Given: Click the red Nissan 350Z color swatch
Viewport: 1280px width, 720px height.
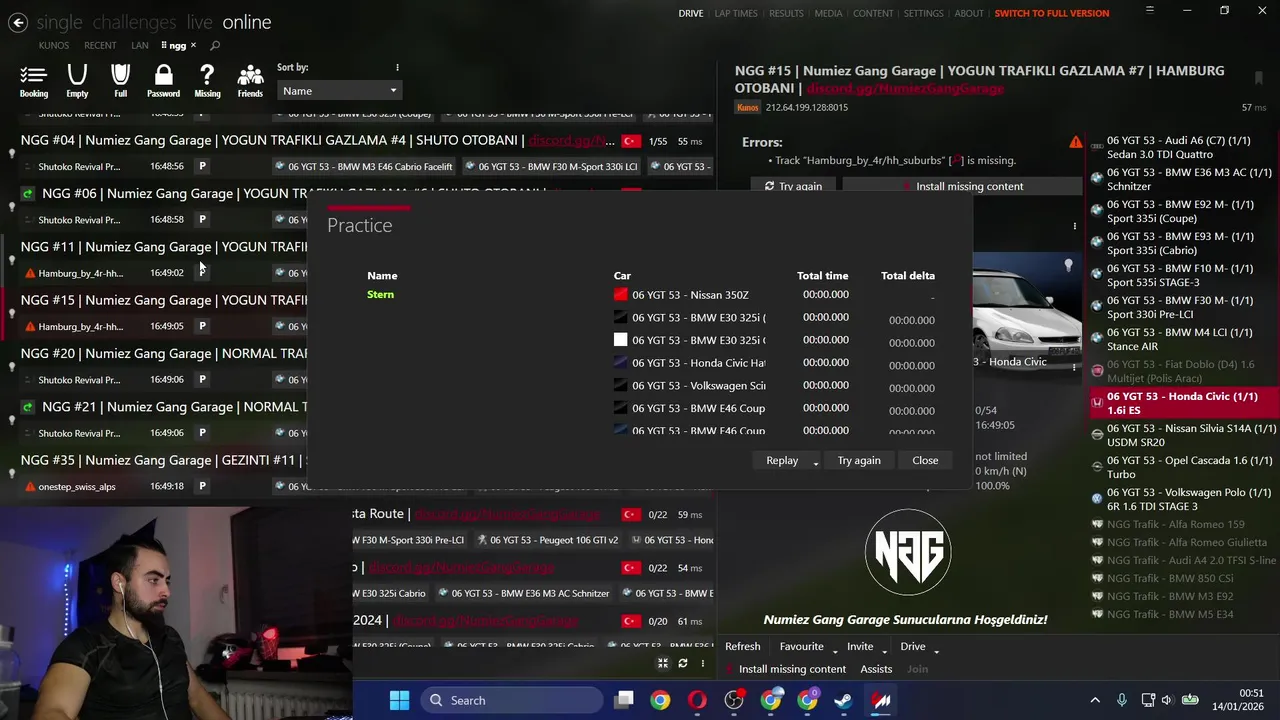Looking at the screenshot, I should 620,295.
